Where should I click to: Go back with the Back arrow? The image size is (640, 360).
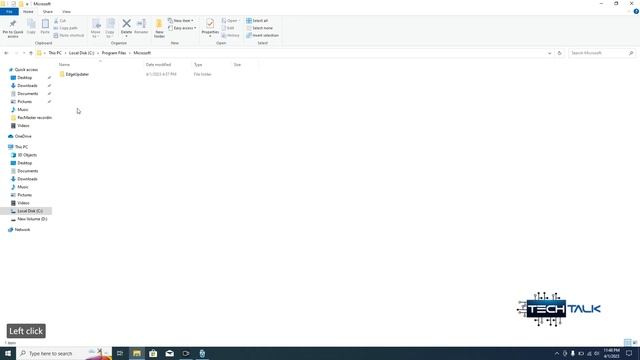tap(6, 53)
